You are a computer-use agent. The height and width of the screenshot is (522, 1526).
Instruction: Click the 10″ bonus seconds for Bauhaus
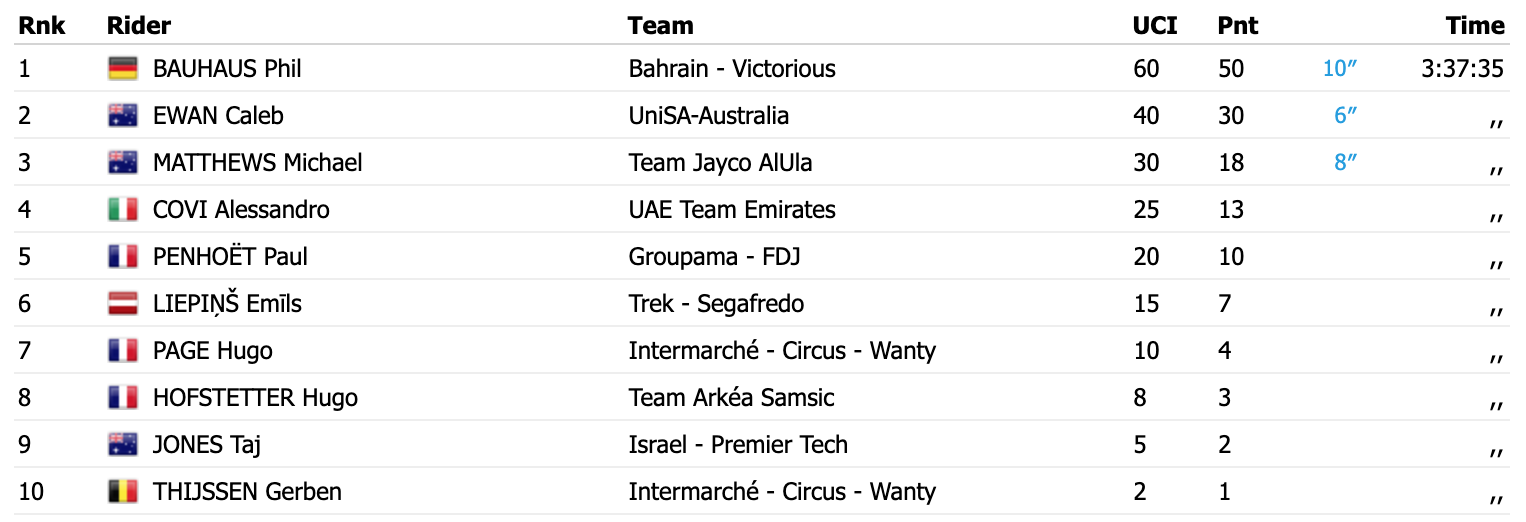1339,69
